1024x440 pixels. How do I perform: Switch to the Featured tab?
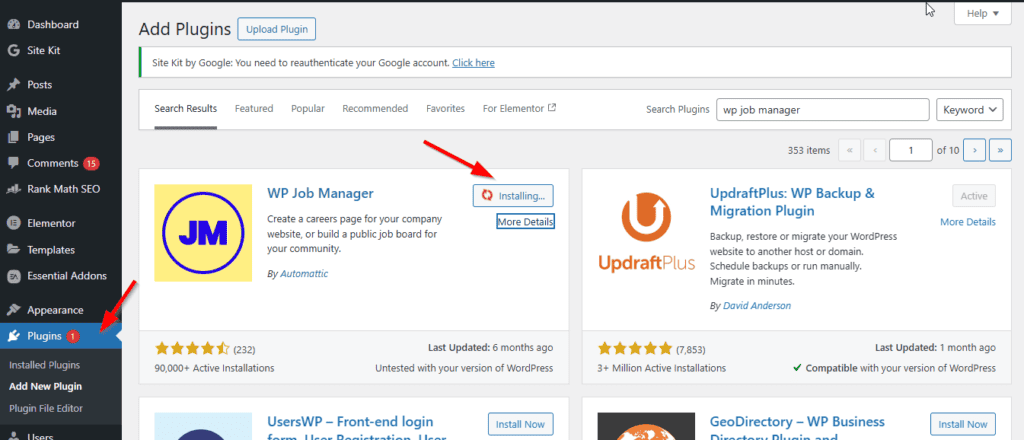tap(254, 108)
